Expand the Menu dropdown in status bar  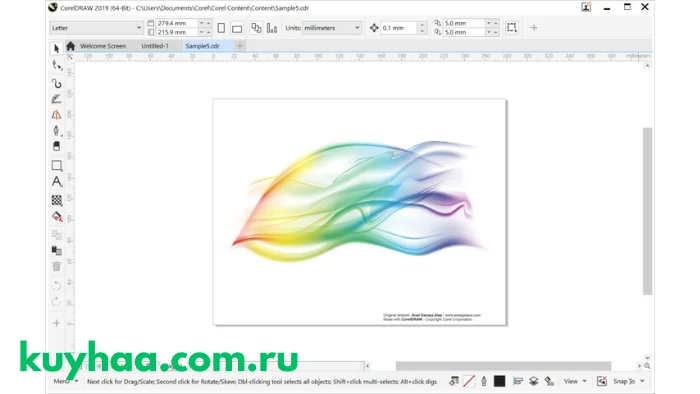[x=66, y=381]
